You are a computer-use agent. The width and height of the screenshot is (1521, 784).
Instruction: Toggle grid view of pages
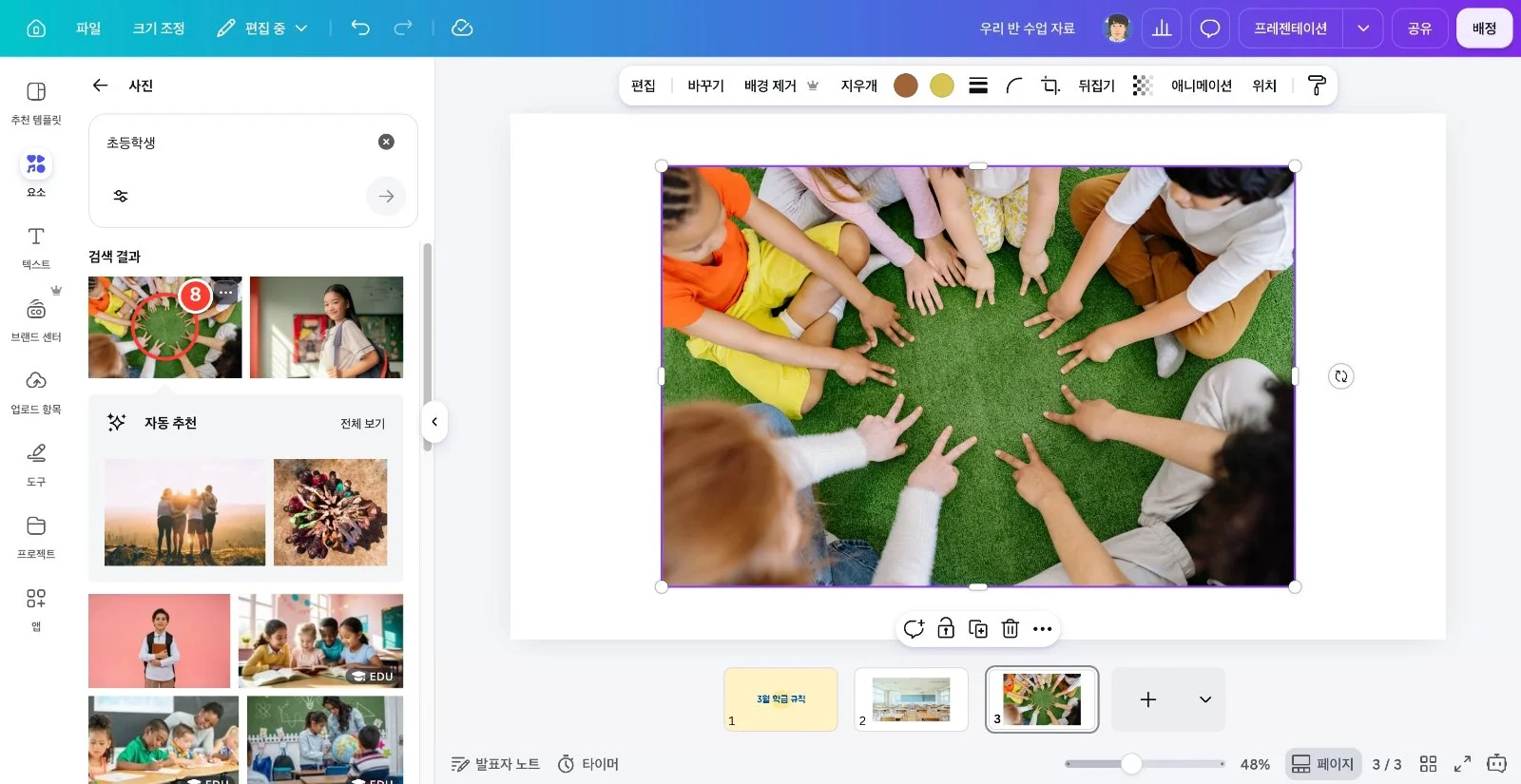[1428, 763]
